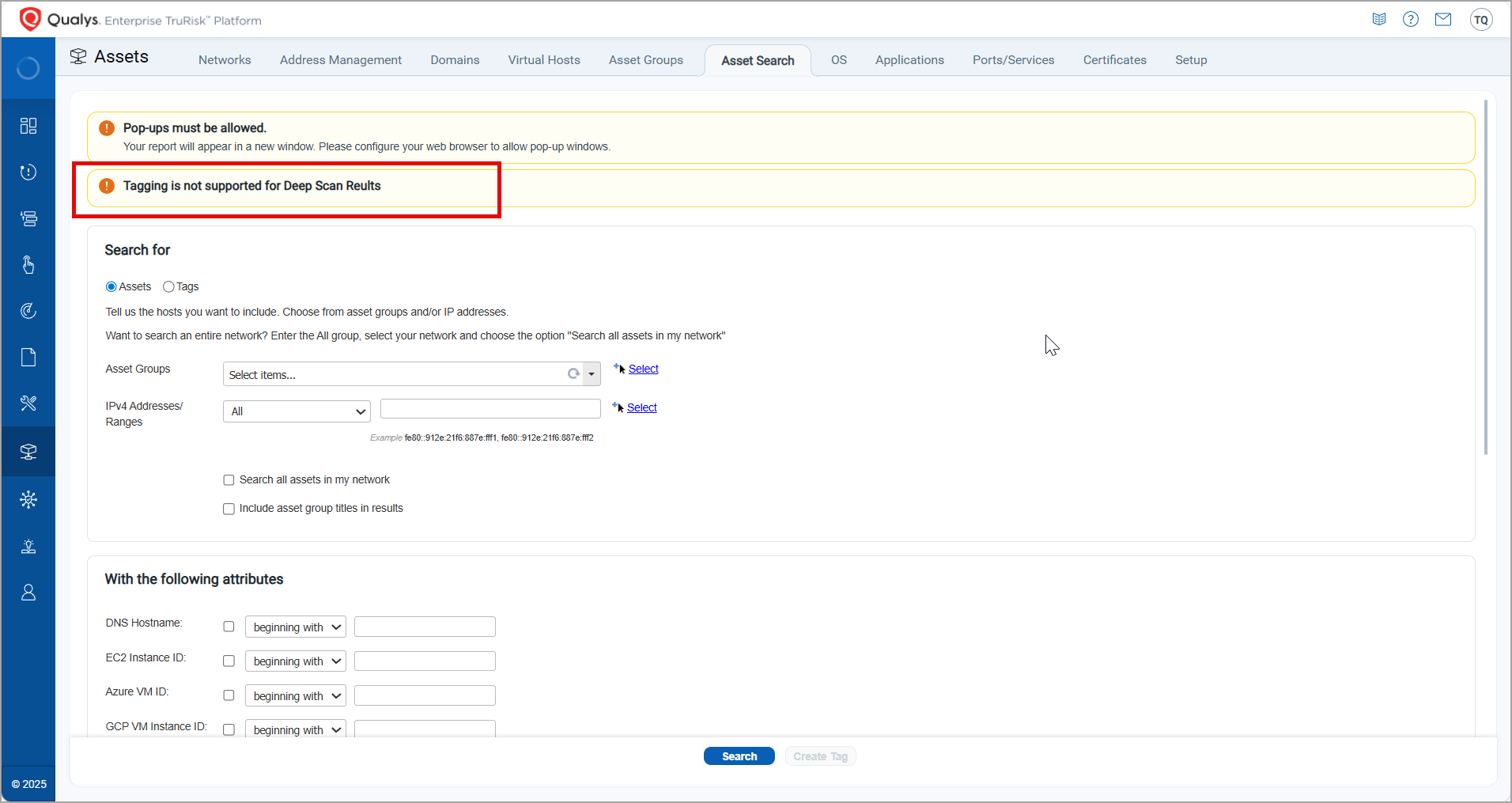Click the Select link beside Asset Groups
Viewport: 1512px width, 803px height.
(643, 369)
